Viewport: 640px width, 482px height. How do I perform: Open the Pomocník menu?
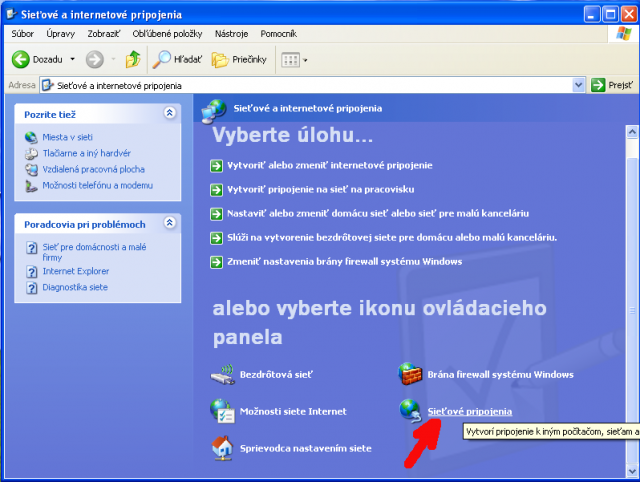click(x=278, y=34)
